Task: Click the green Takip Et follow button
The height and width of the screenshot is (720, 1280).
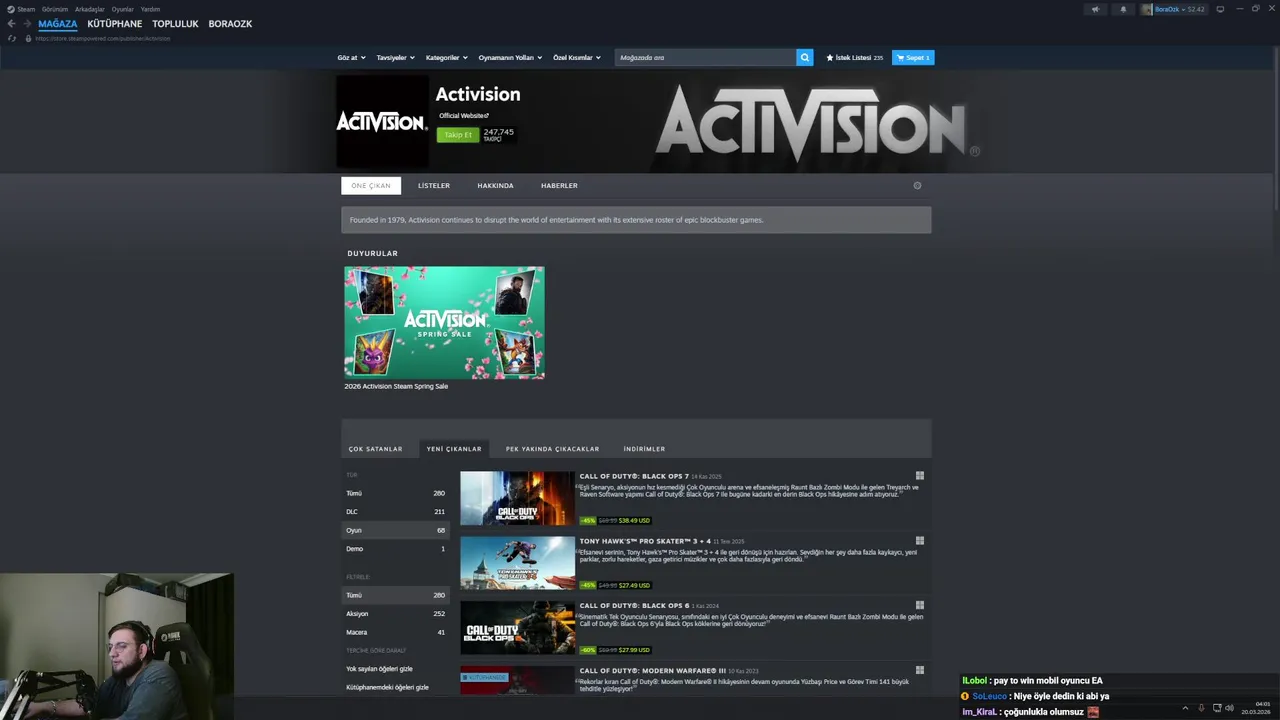Action: pyautogui.click(x=458, y=135)
